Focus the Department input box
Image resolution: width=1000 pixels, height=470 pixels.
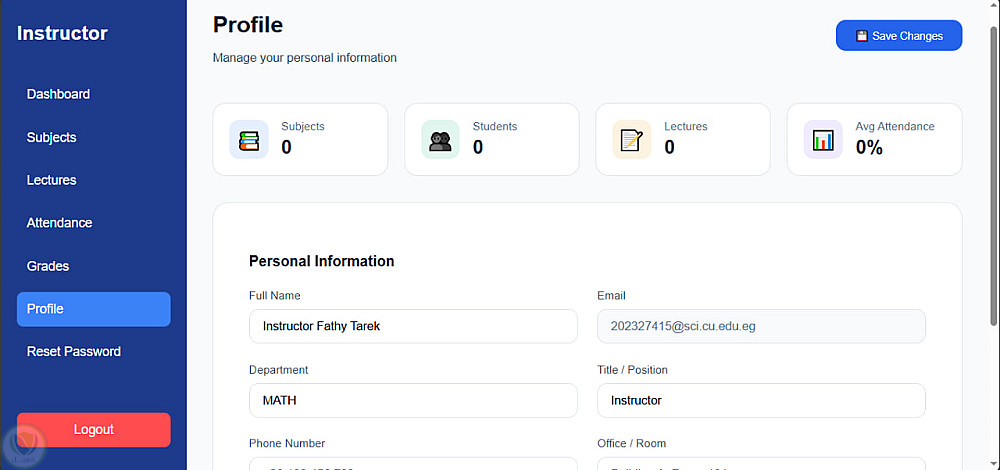(413, 400)
